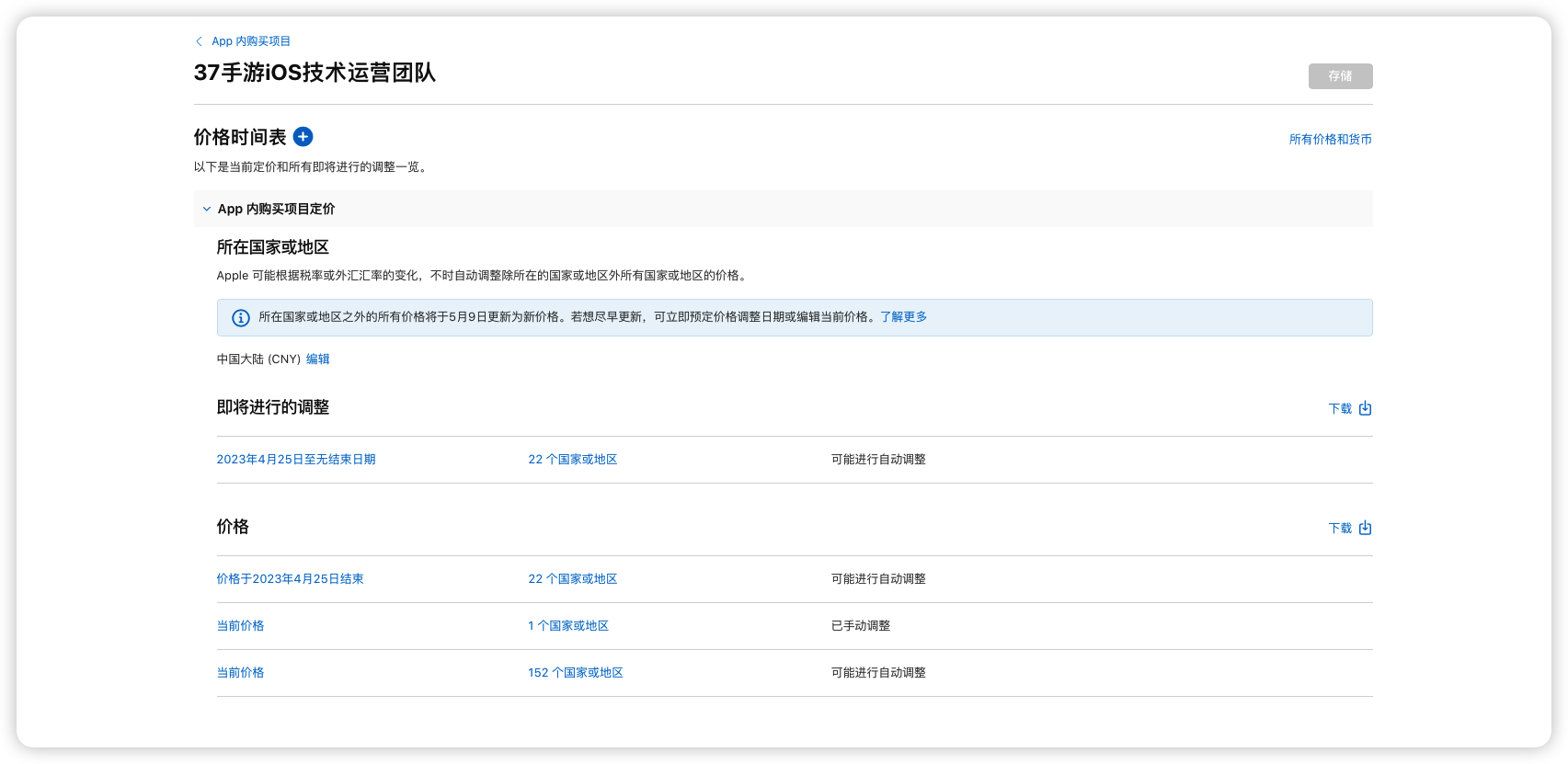Select the 所在国家或地区 heading
The image size is (1568, 764).
click(272, 247)
